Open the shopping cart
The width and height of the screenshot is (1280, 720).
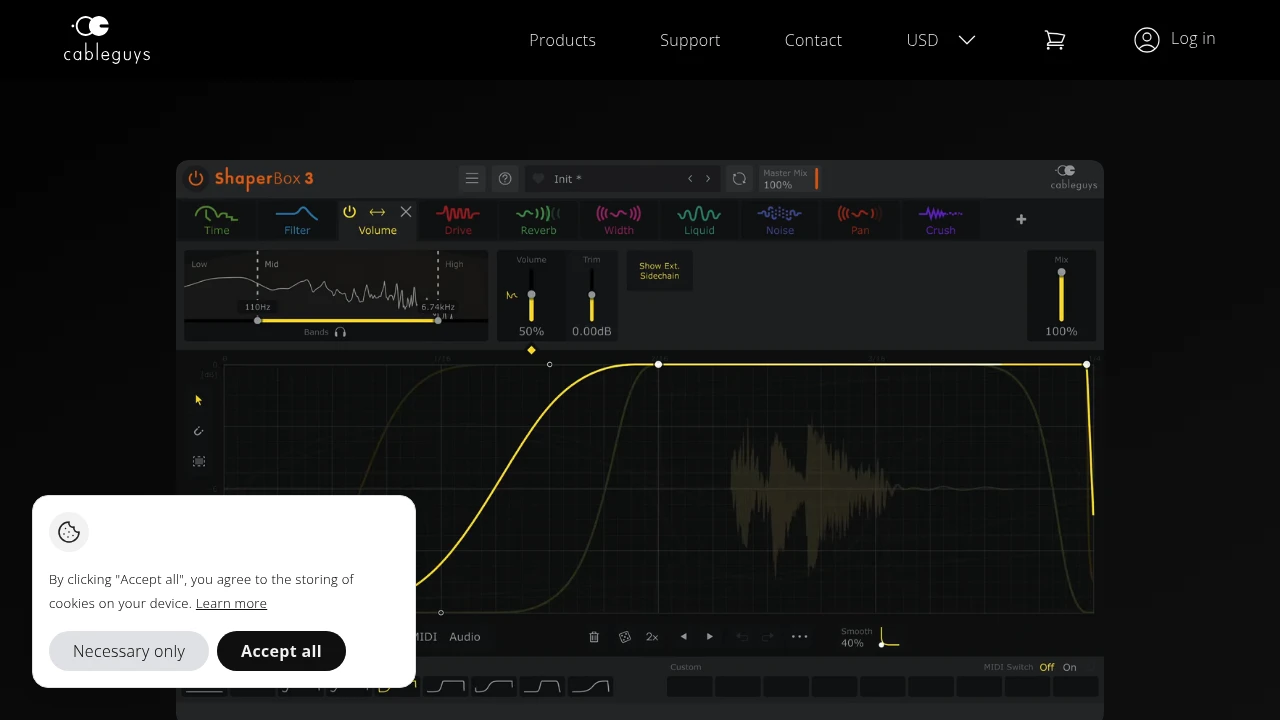point(1055,40)
